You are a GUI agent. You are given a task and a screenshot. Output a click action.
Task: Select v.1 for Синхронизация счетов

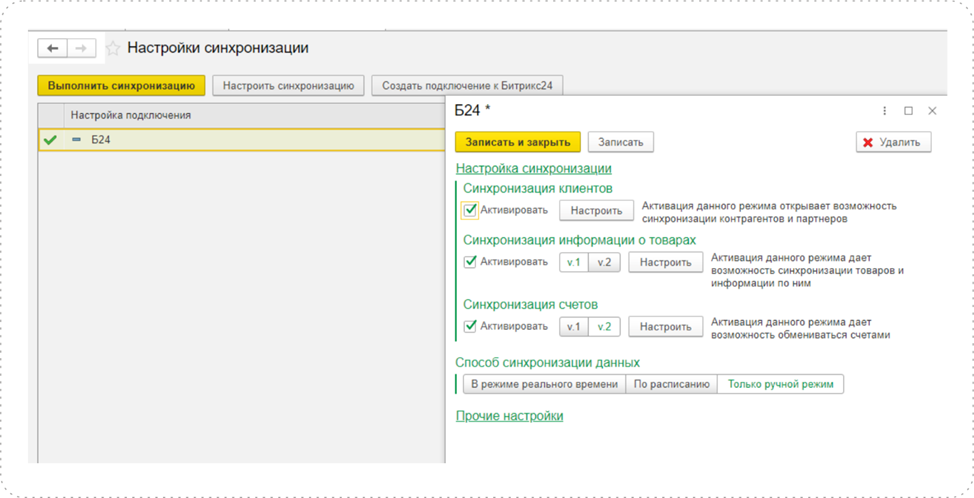pos(574,327)
